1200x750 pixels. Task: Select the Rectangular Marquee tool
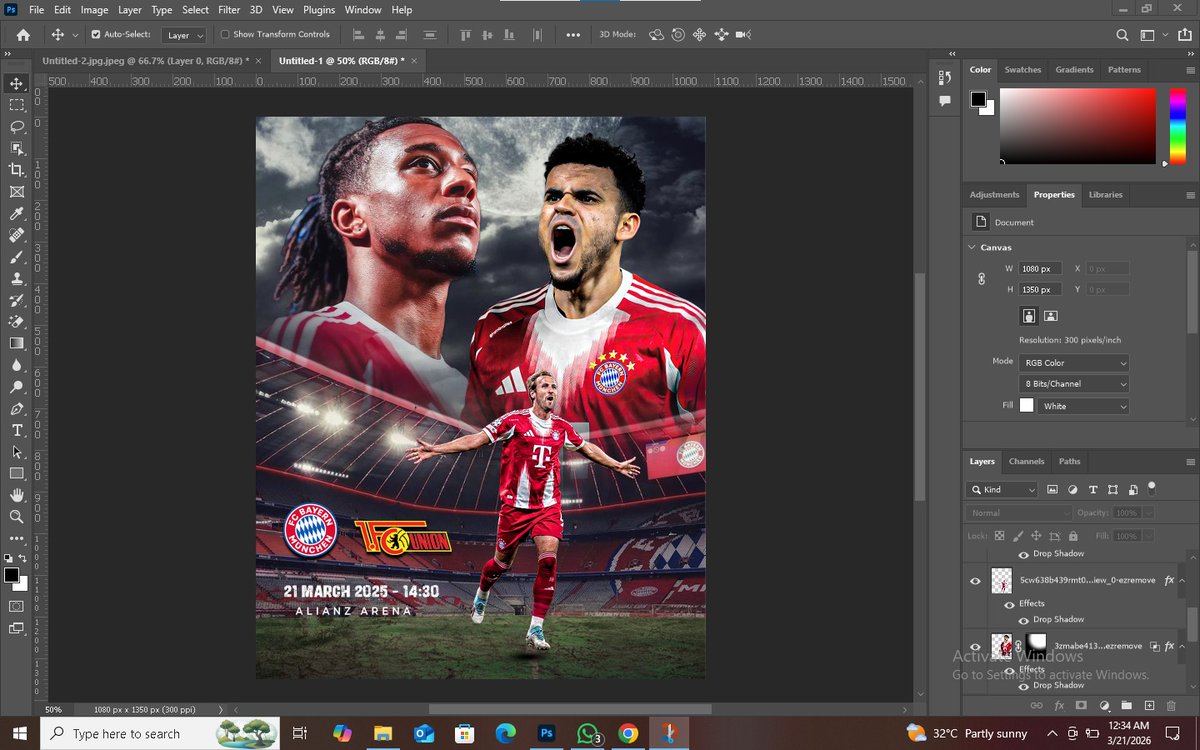pyautogui.click(x=17, y=105)
